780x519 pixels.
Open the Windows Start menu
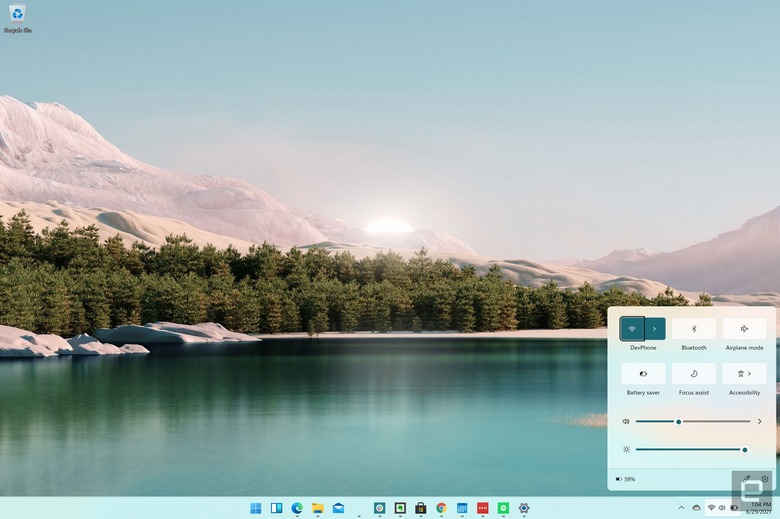(x=256, y=508)
